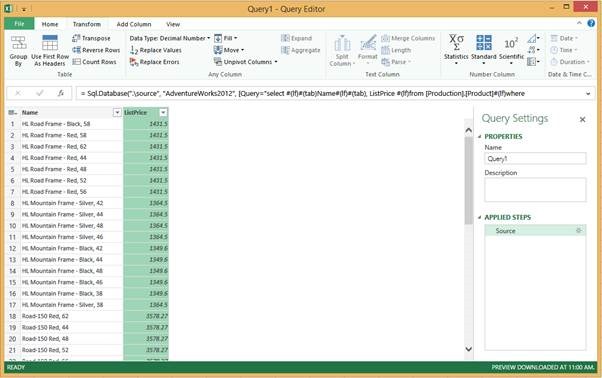Screen dimensions: 602x378
Task: Click the Group By icon
Action: click(x=18, y=43)
